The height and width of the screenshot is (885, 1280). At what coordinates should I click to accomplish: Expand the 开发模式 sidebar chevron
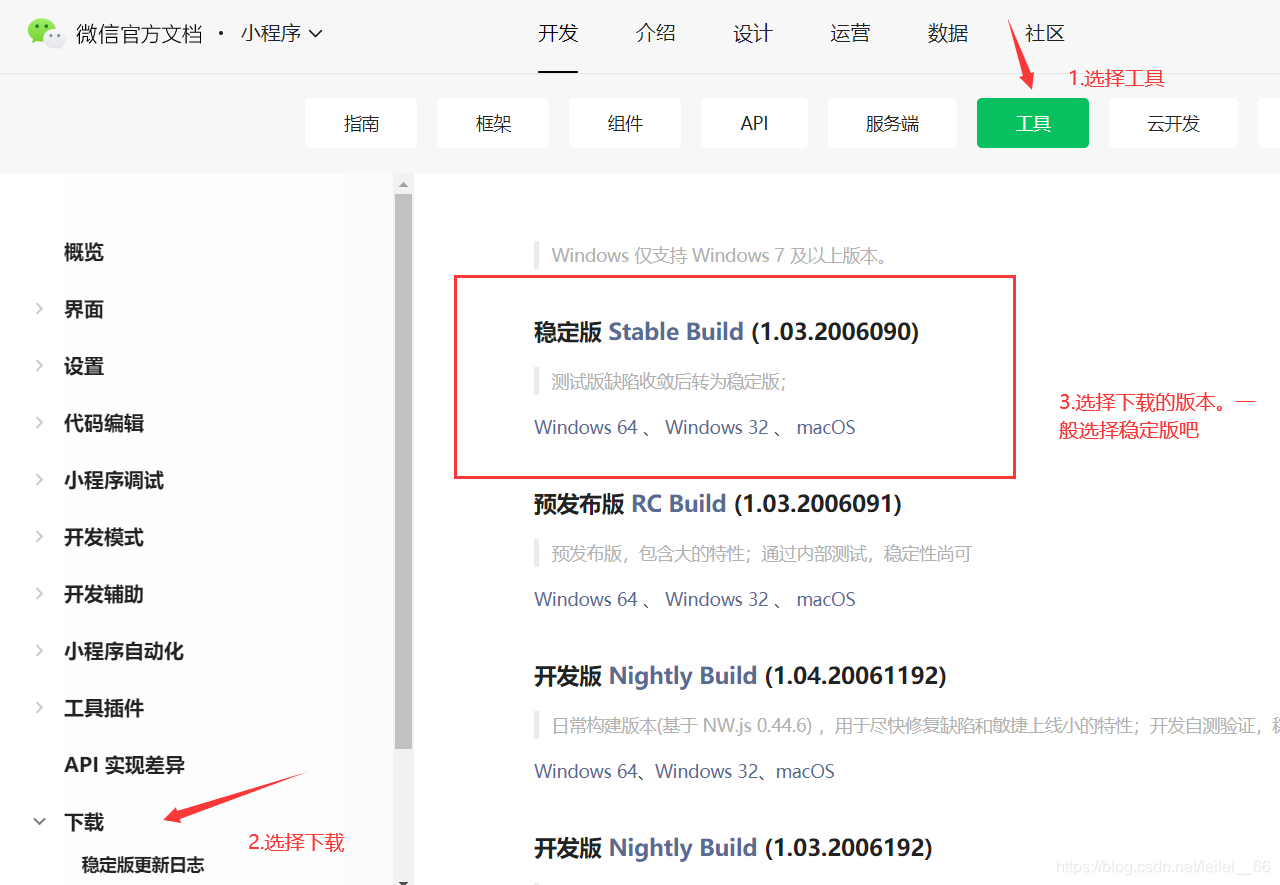tap(40, 537)
